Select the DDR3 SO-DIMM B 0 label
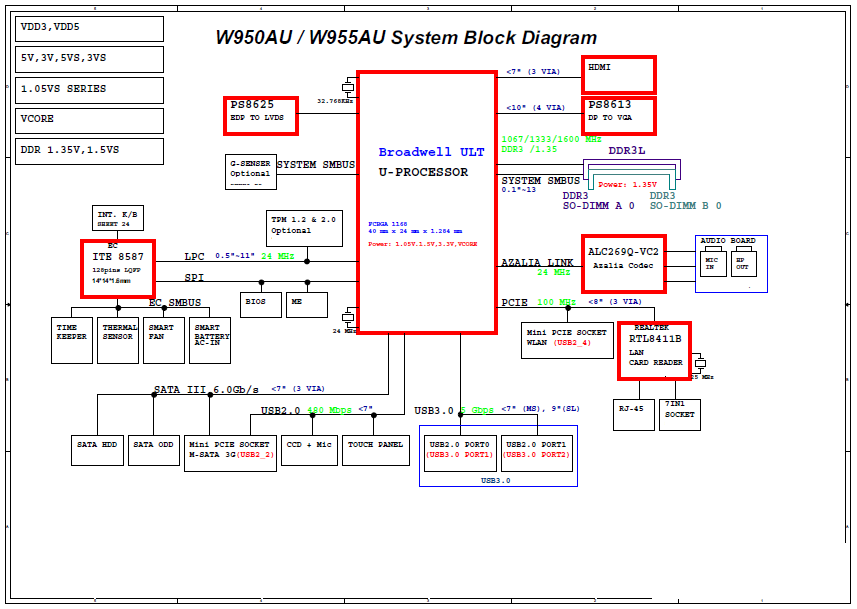 tap(685, 201)
